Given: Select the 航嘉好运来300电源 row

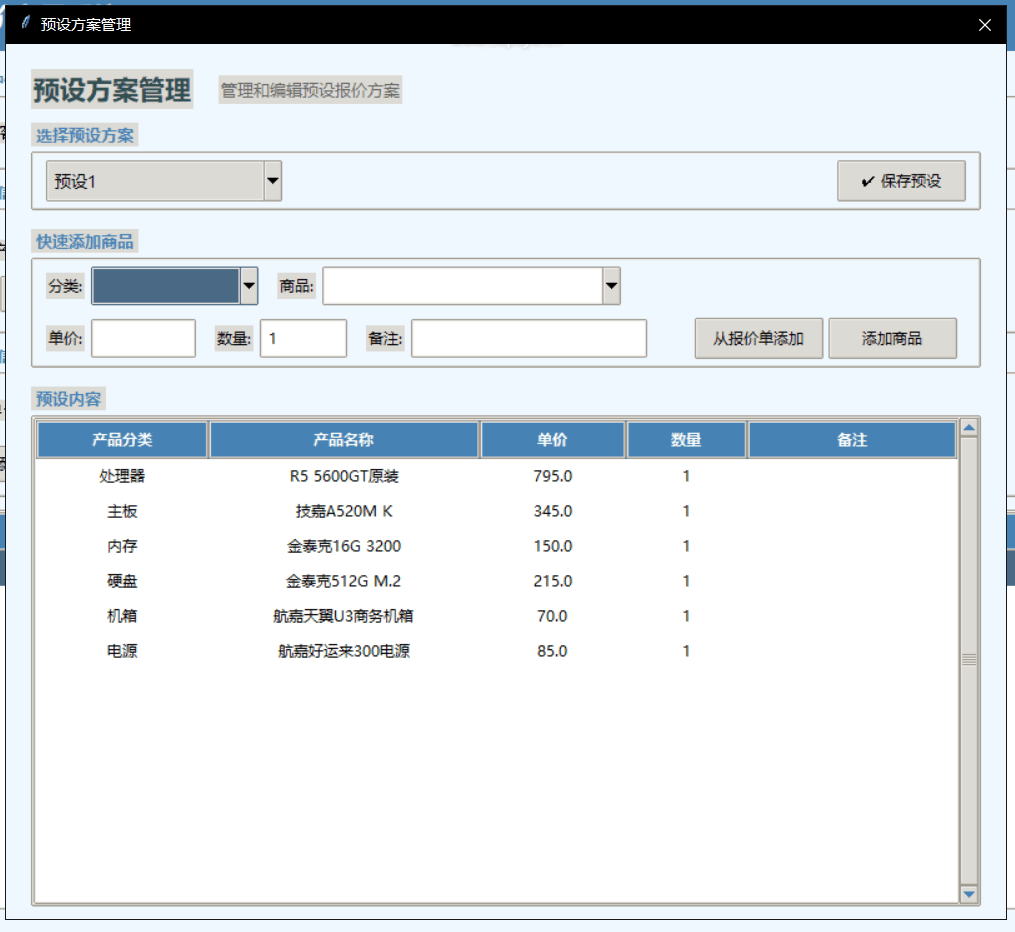Looking at the screenshot, I should point(344,651).
